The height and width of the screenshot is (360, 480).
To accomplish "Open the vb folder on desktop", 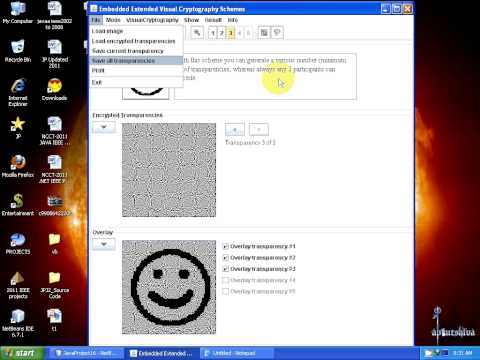I will pos(54,243).
